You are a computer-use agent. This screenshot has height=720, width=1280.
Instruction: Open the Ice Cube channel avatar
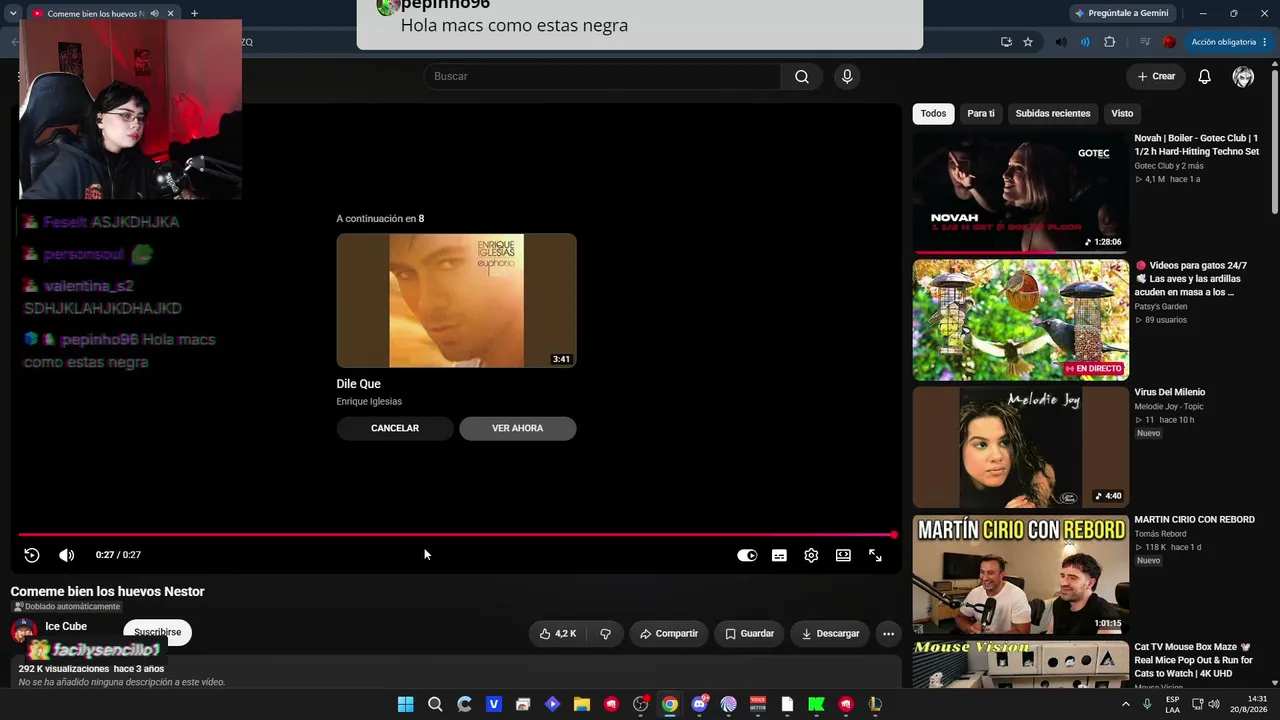pos(23,632)
